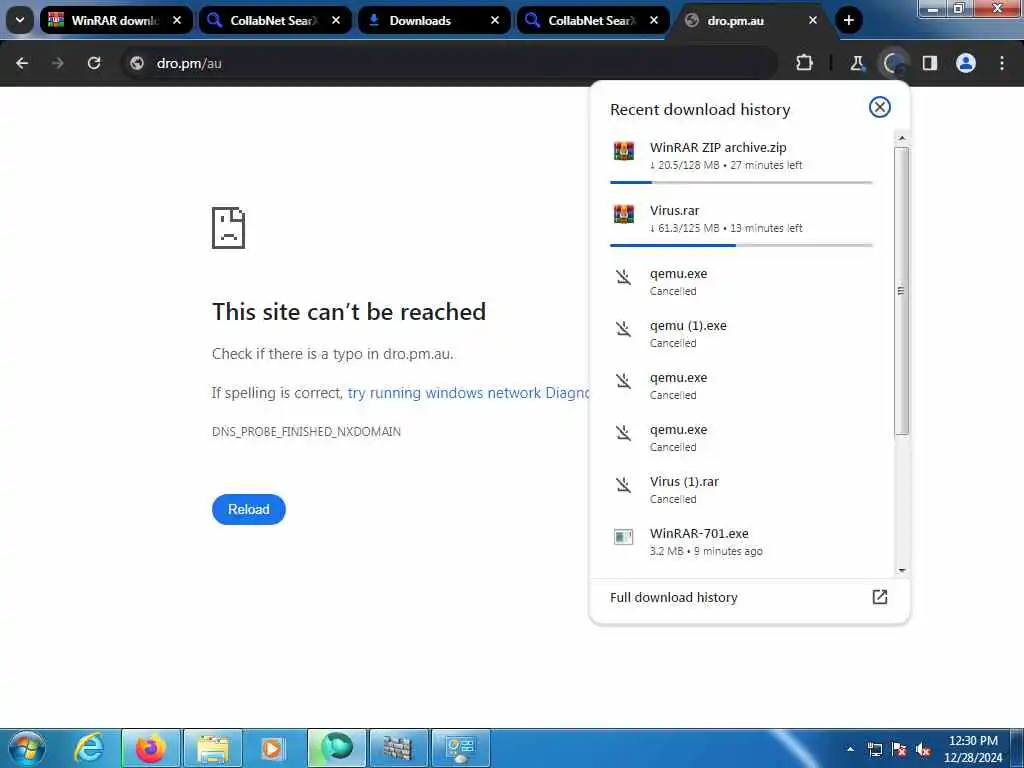
Task: Open Full download history
Action: [749, 598]
